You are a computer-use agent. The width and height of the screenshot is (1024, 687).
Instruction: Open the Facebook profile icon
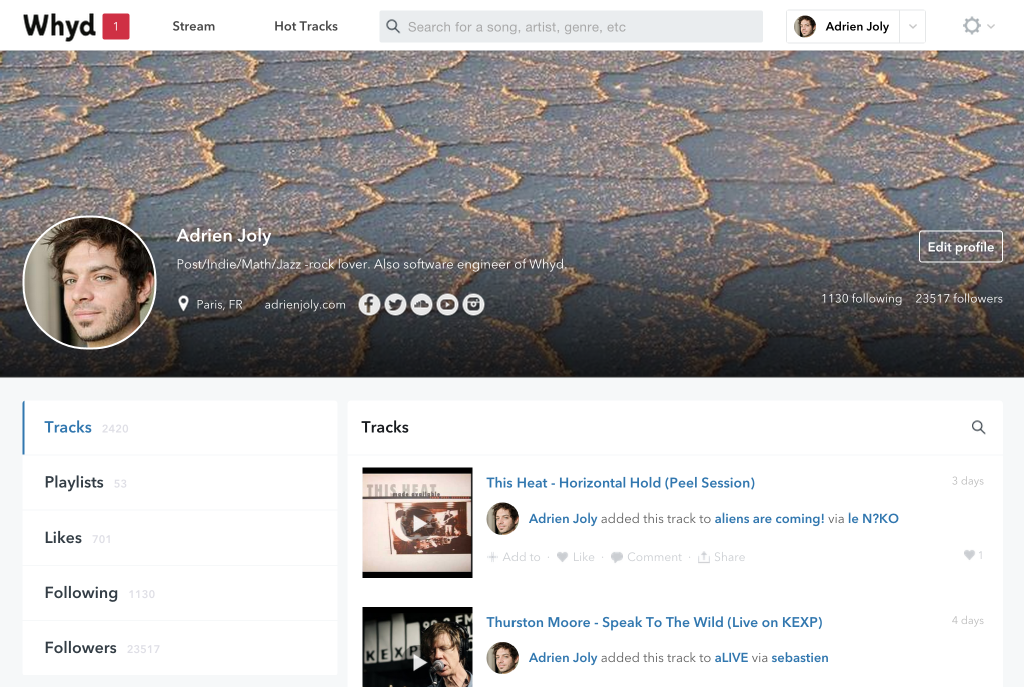[x=369, y=304]
